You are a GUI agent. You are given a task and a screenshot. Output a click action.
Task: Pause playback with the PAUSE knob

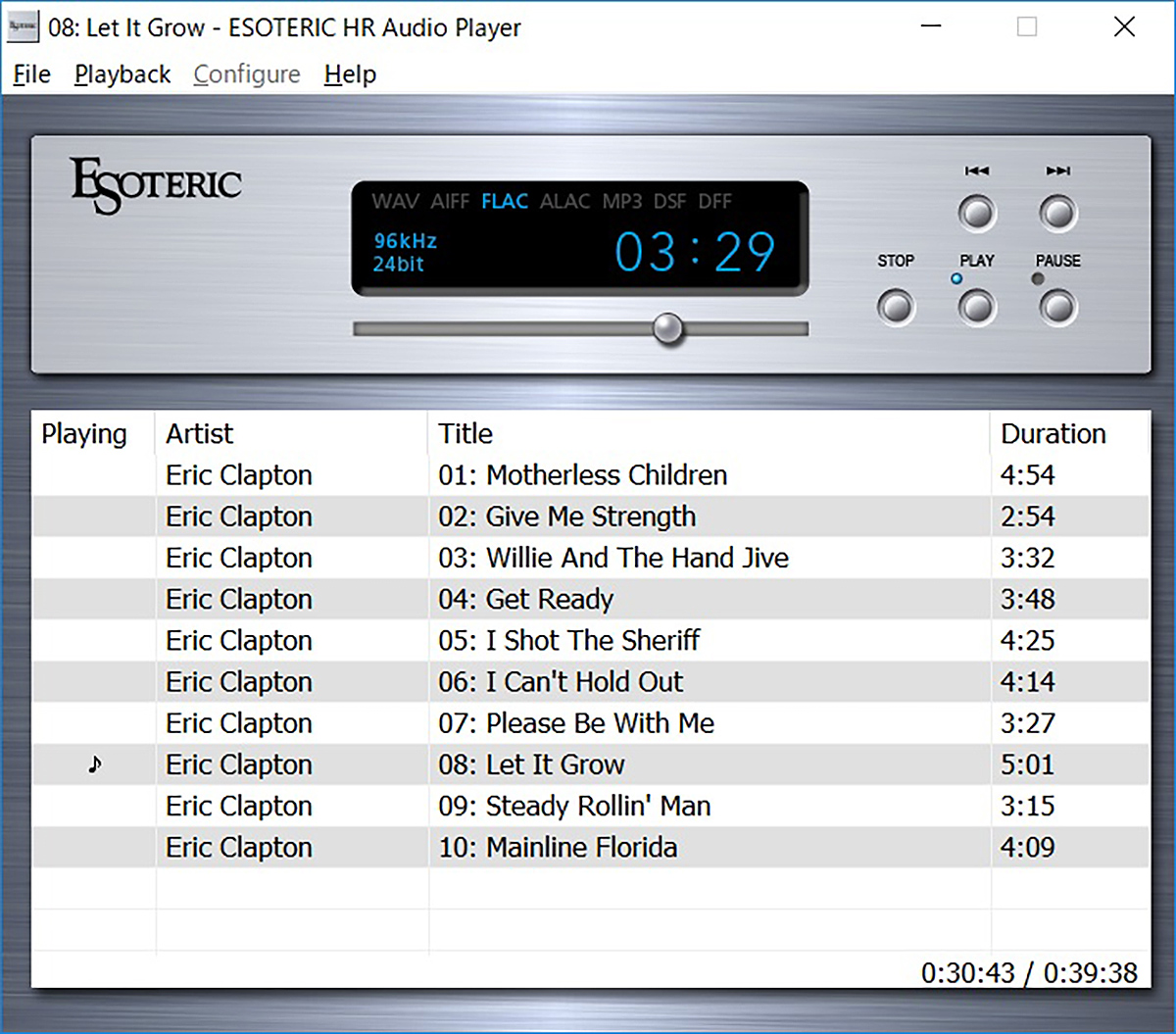click(x=1057, y=308)
